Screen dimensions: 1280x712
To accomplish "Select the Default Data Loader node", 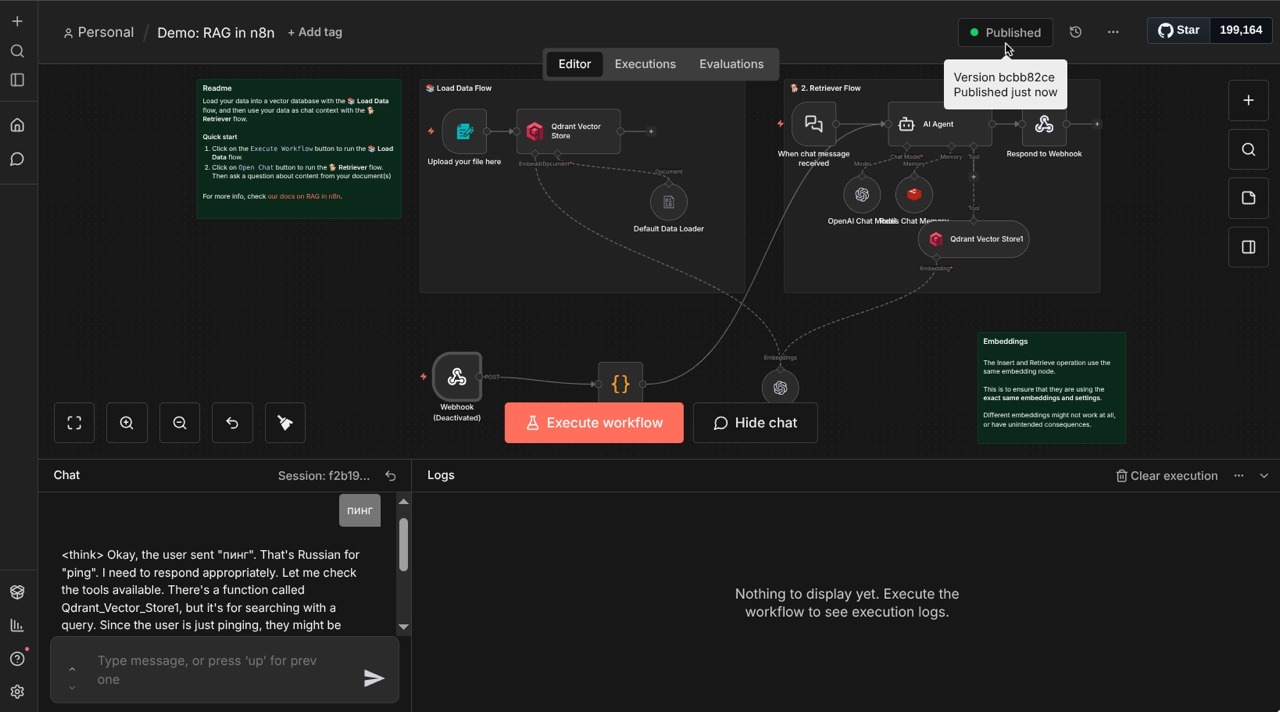I will (669, 202).
